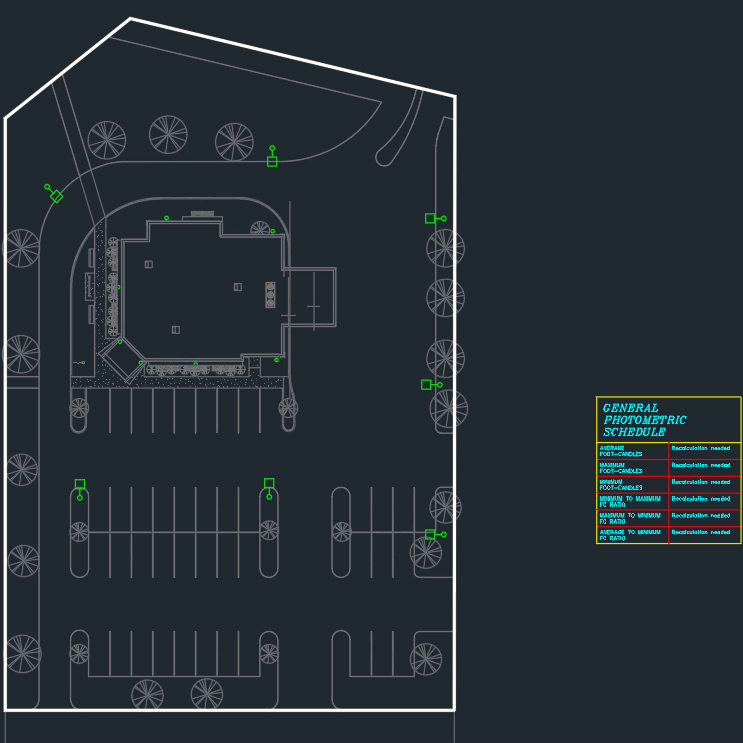Click 'Recalculation needed' in AVERAGE FOOT-CANDLES row
This screenshot has height=743, width=743.
700,448
